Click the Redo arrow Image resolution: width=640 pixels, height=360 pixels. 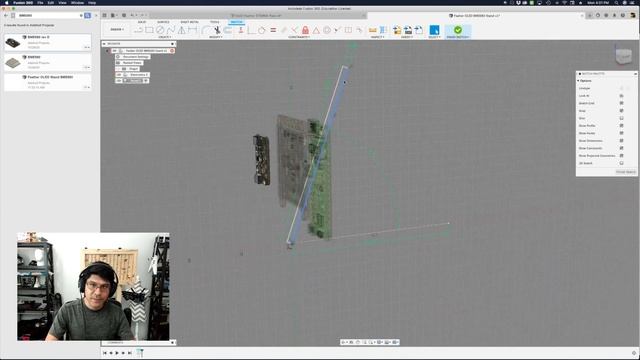(142, 16)
